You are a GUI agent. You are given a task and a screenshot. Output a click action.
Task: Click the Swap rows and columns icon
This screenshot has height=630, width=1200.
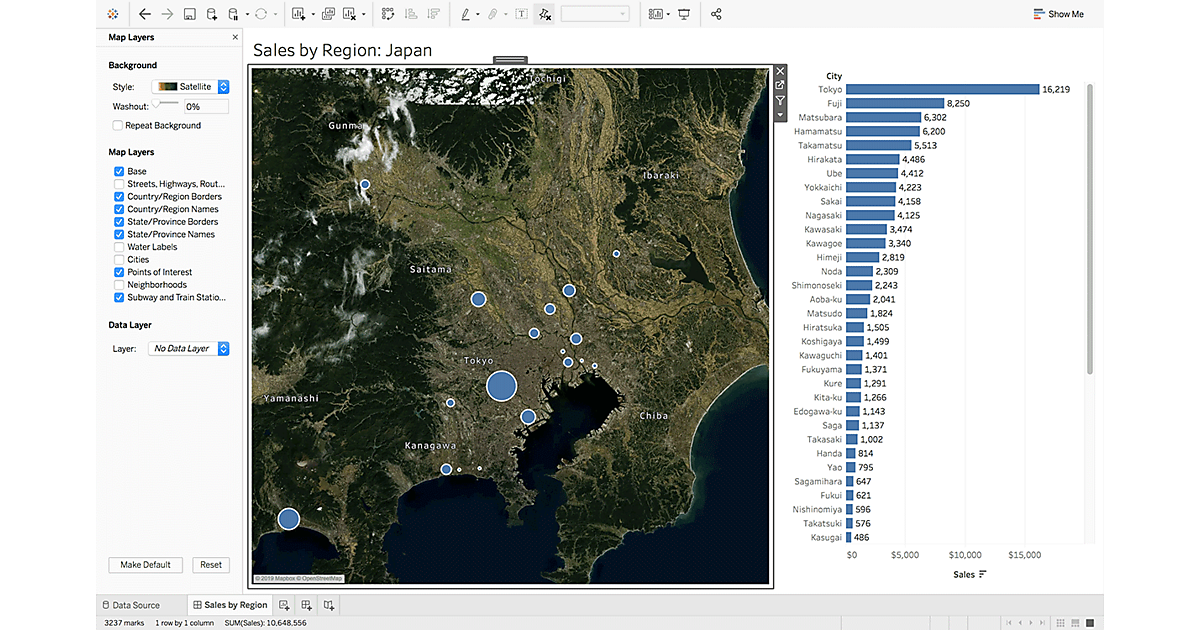click(388, 14)
